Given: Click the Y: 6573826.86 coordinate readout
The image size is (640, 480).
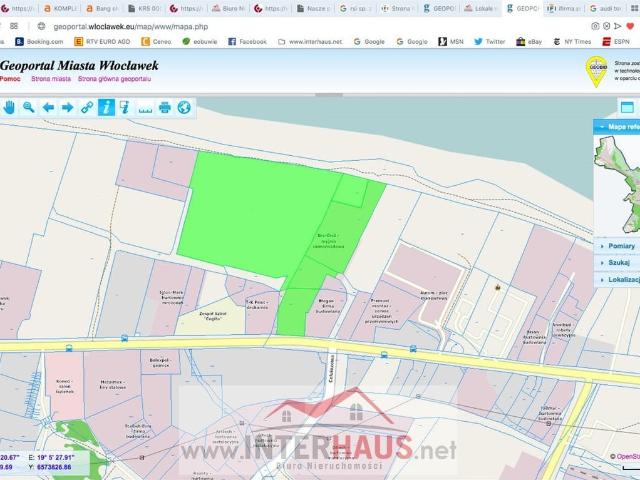Looking at the screenshot, I should click(50, 467).
